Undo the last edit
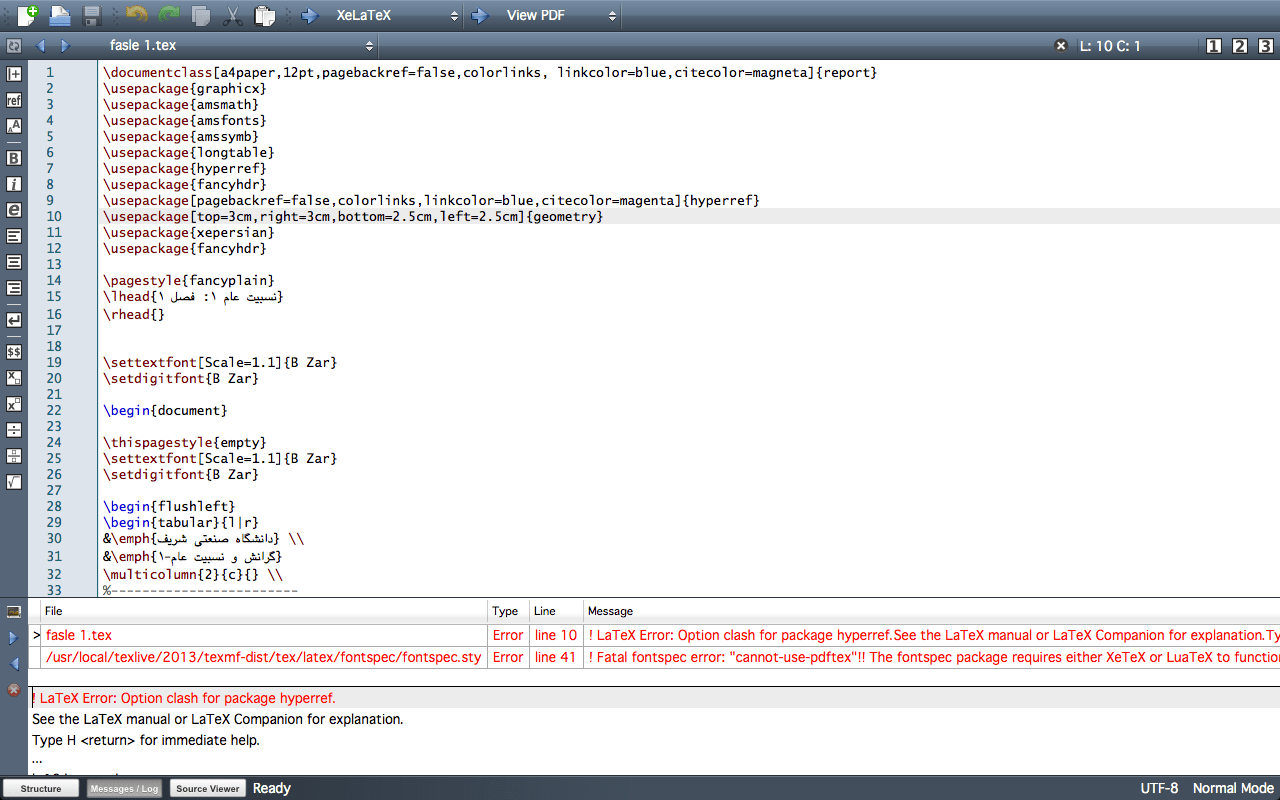Screen dimensions: 1280x800 click(138, 15)
